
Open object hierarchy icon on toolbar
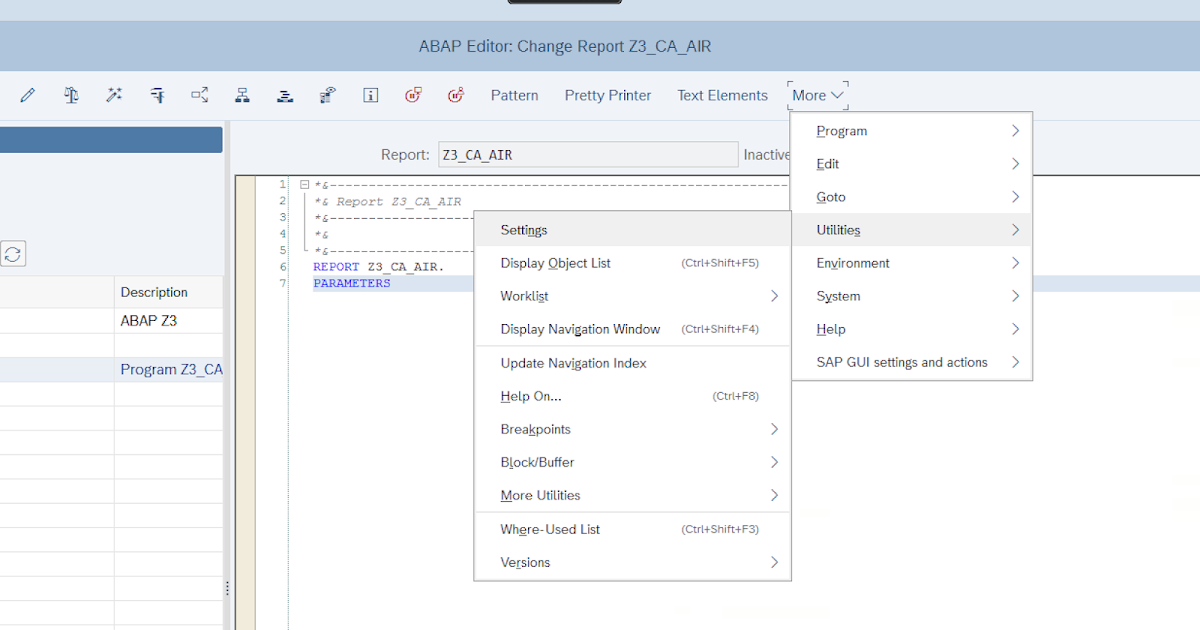(x=241, y=95)
